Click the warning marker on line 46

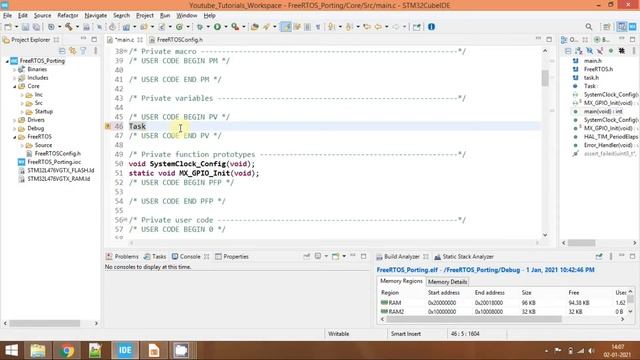[108, 126]
